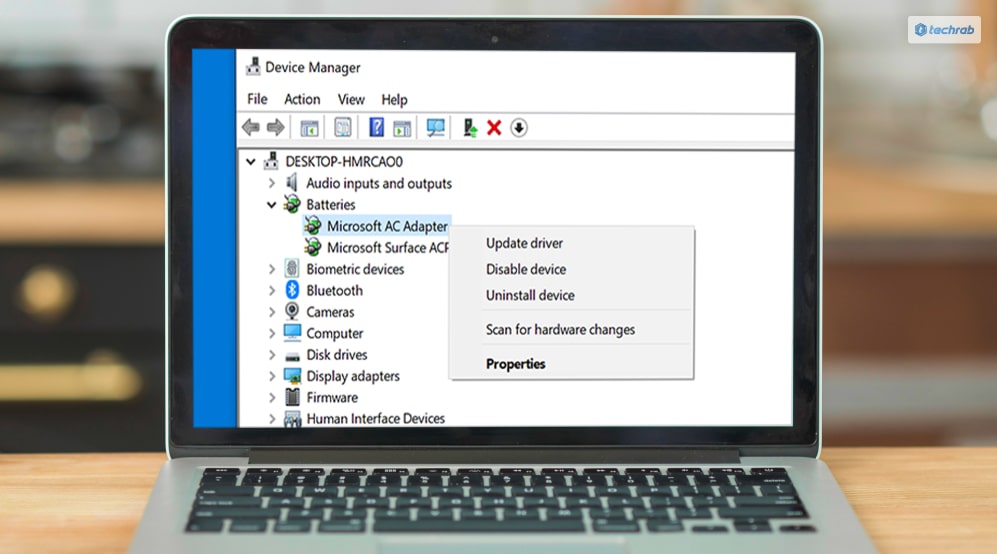Choose Scan for hardware changes menu entry

point(560,329)
